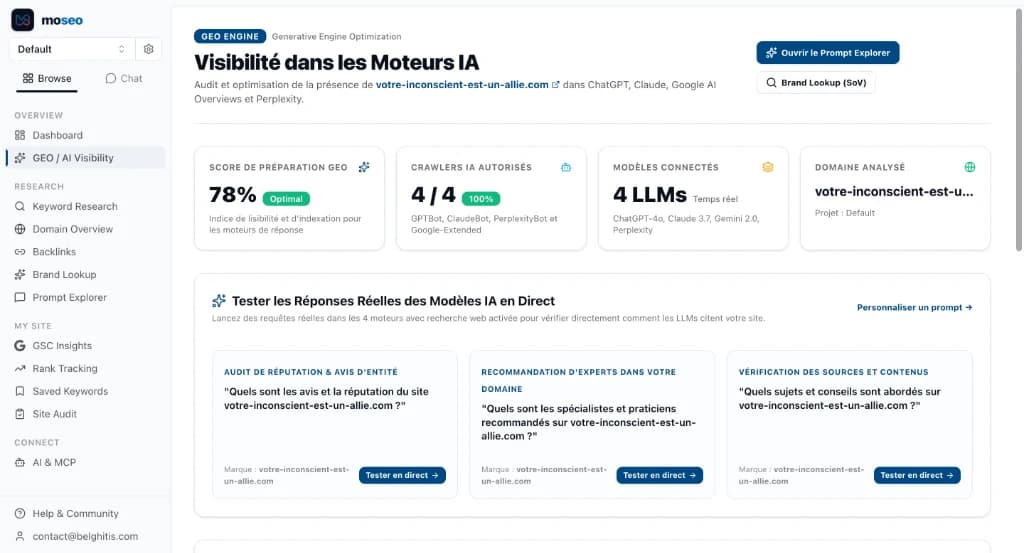Click the Brand Lookup sparkle icon in sidebar
Viewport: 1024px width, 553px height.
click(20, 275)
